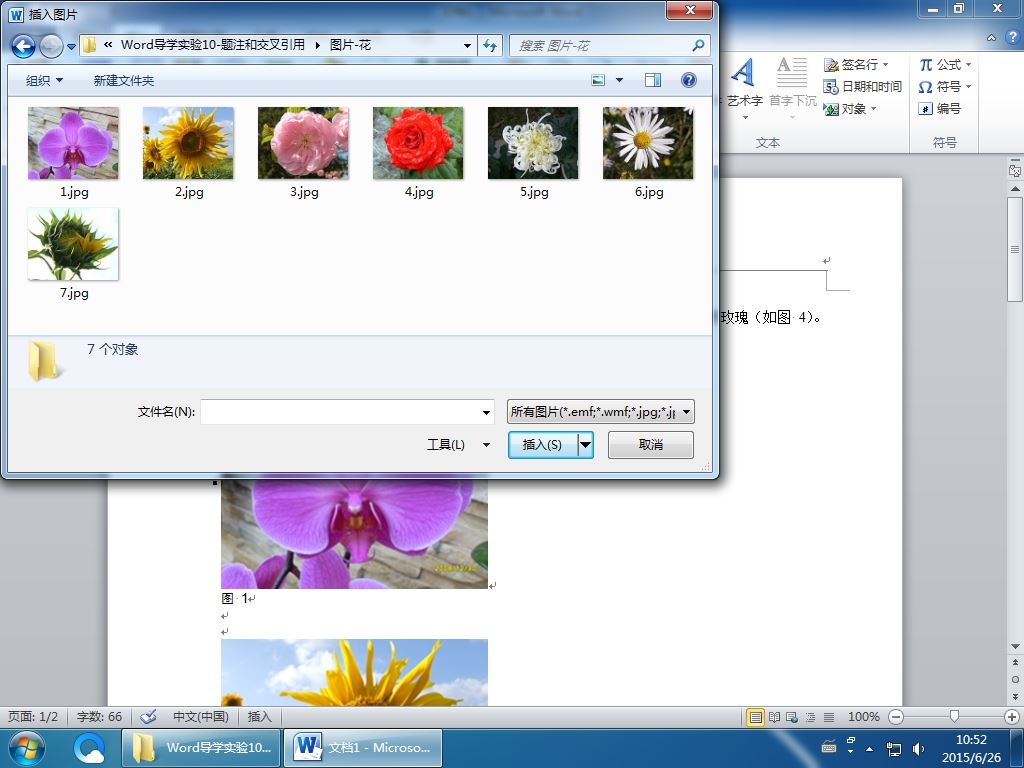1024x768 pixels.
Task: Toggle the preview pane icon
Action: [x=652, y=80]
